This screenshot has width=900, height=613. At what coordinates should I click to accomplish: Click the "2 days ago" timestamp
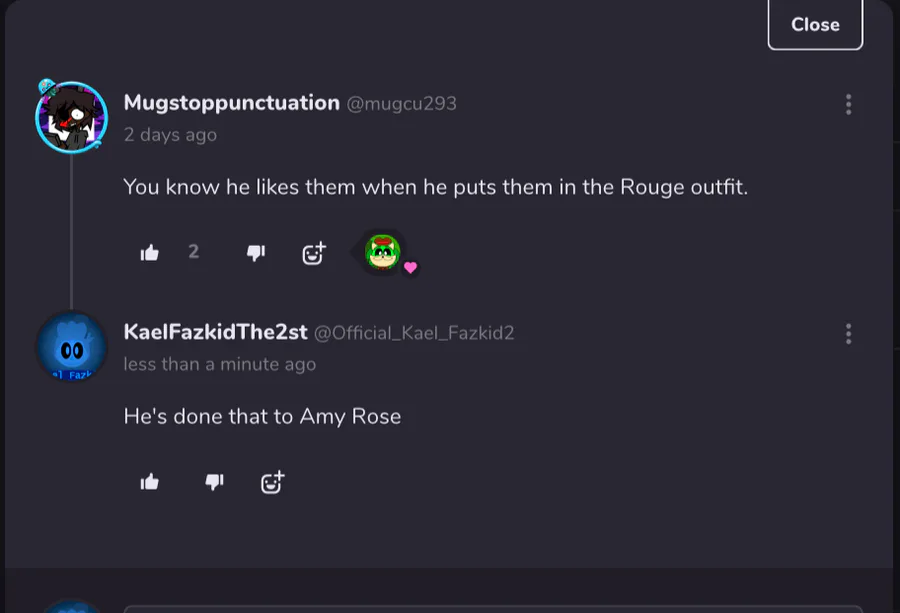coord(170,135)
